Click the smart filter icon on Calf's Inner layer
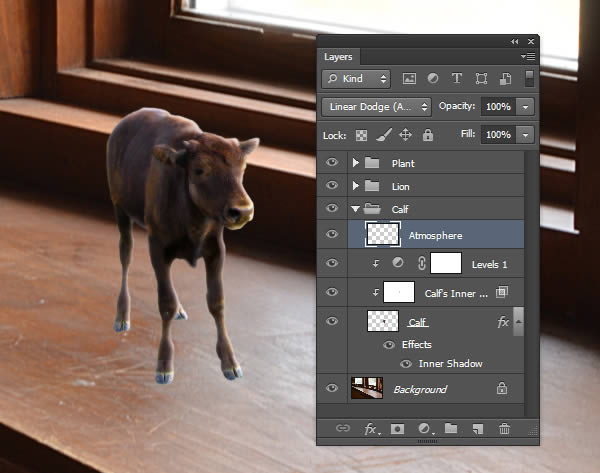This screenshot has height=473, width=600. (502, 292)
